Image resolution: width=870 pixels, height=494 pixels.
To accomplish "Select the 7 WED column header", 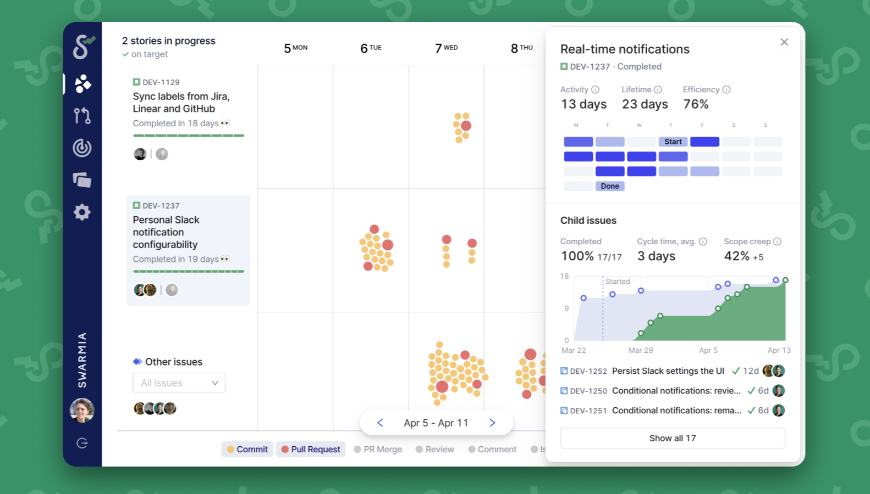I will [x=447, y=48].
